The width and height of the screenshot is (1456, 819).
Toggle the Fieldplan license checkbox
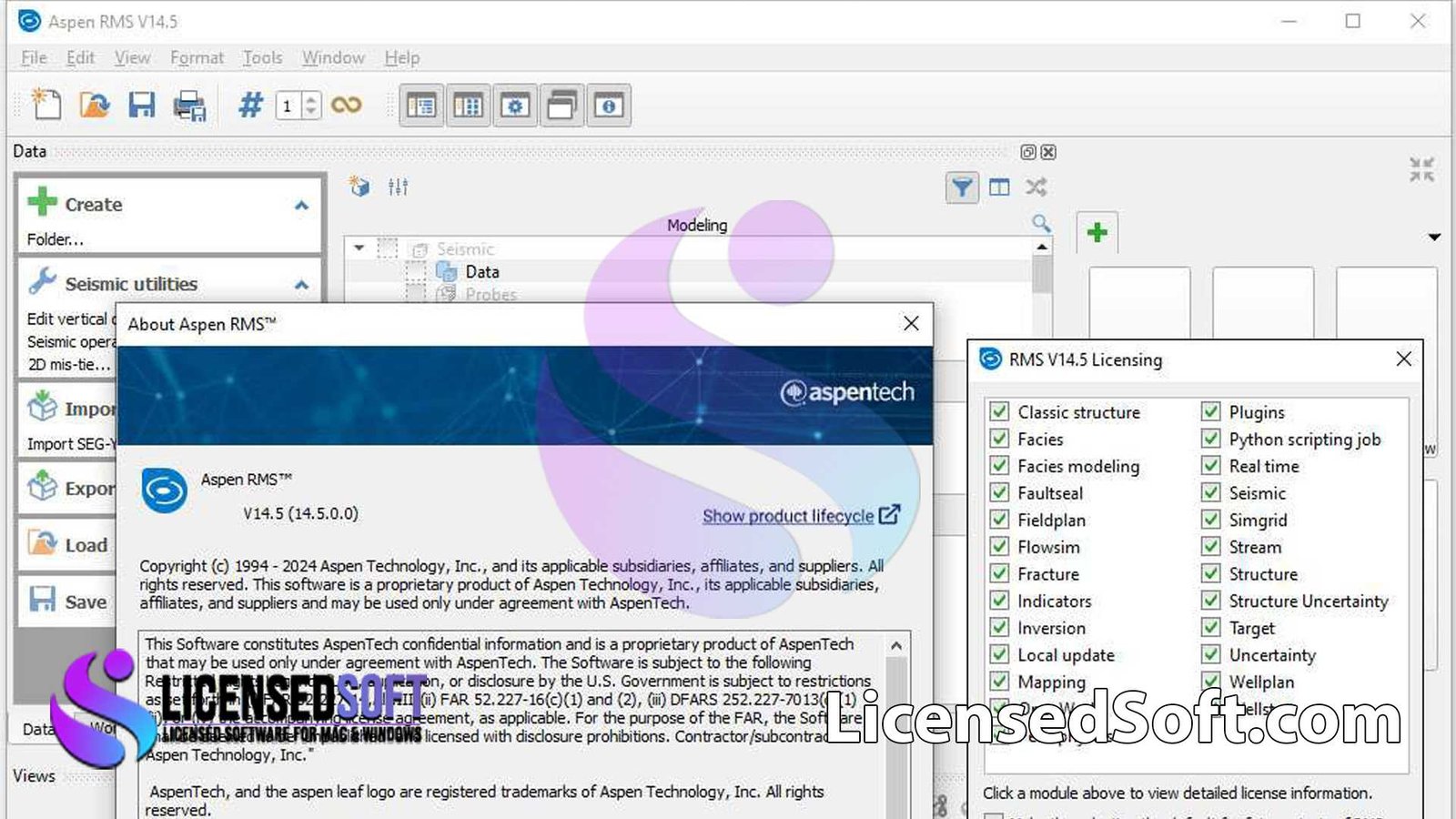[x=999, y=520]
